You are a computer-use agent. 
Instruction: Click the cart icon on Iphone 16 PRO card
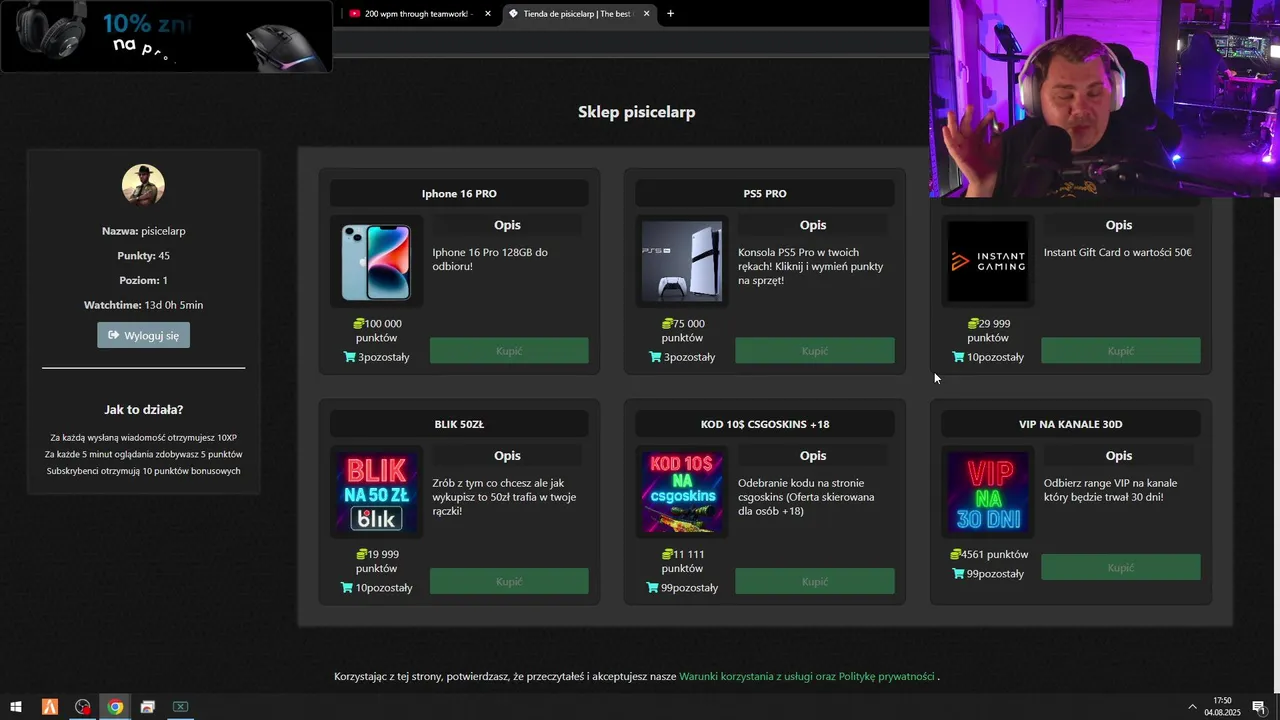(350, 357)
